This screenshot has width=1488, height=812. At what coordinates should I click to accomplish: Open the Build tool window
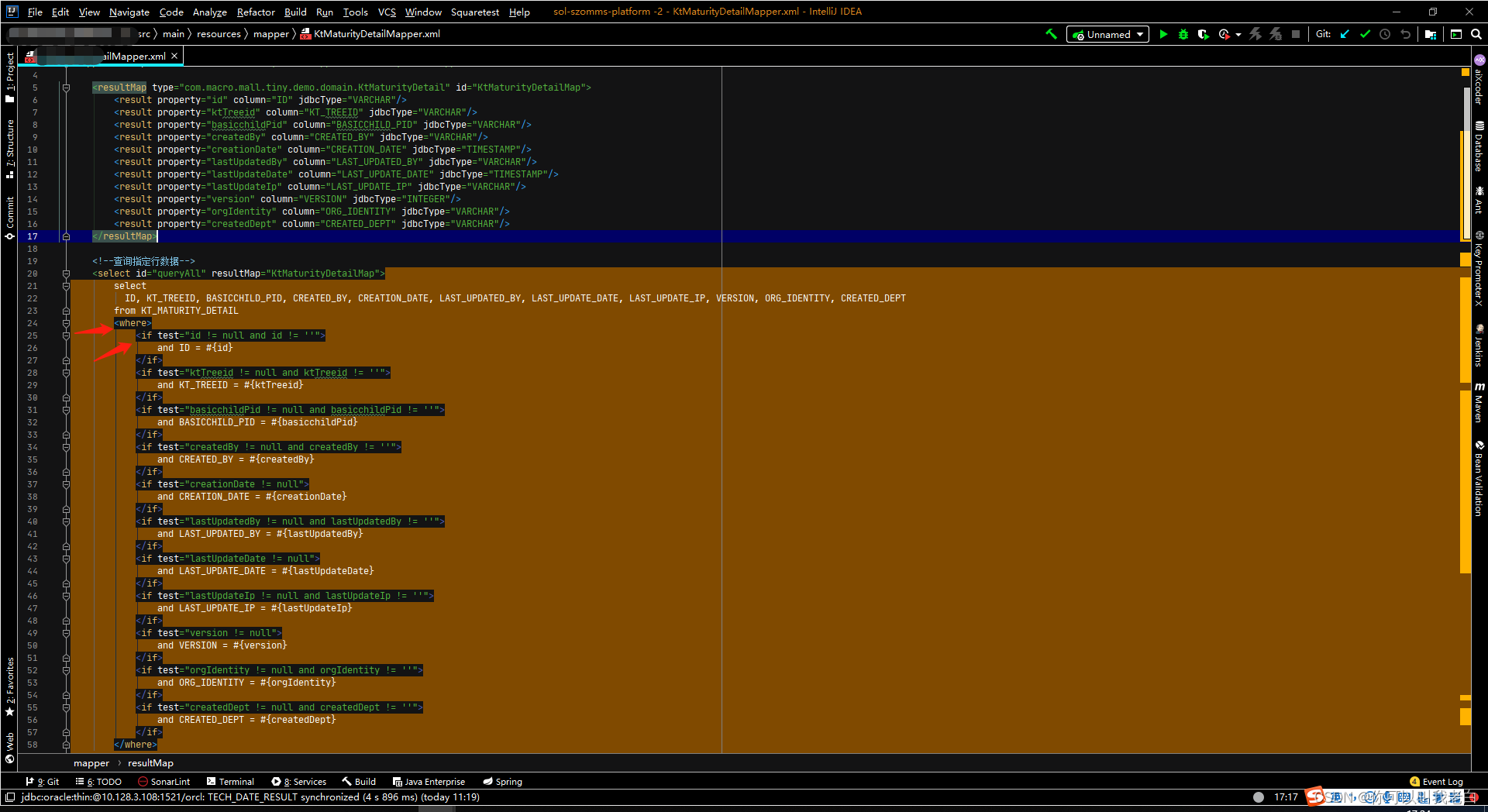point(360,781)
